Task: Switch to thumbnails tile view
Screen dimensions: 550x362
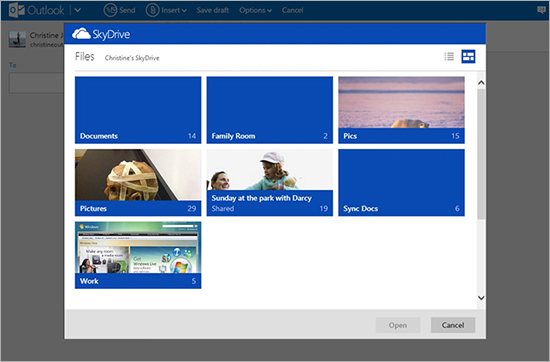Action: 468,56
